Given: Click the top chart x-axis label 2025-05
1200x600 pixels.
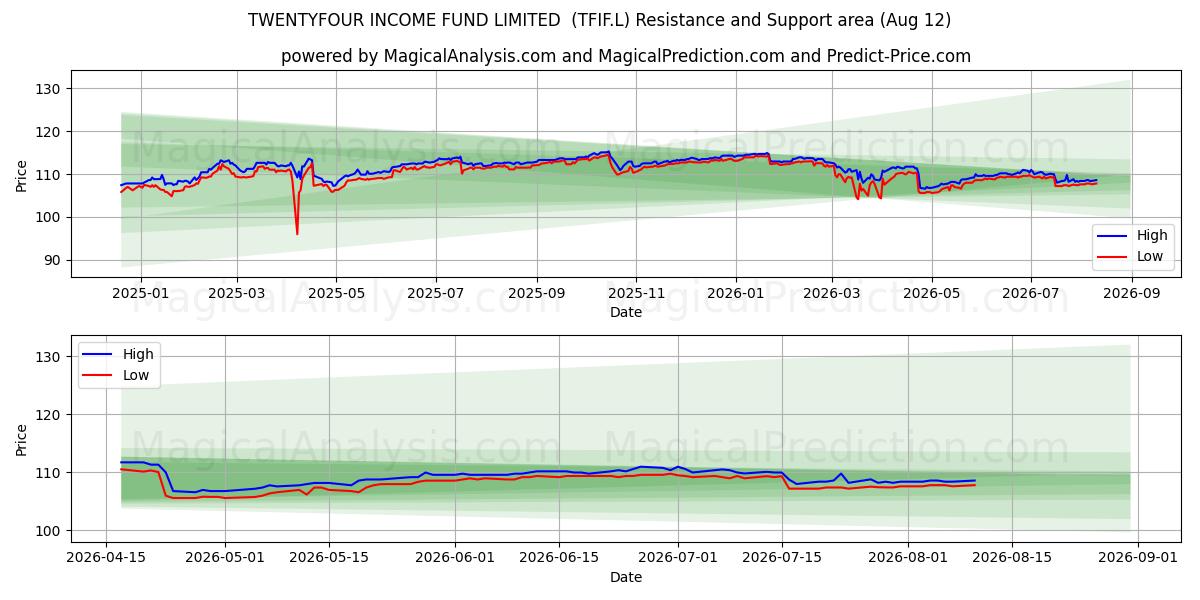Looking at the screenshot, I should (336, 294).
